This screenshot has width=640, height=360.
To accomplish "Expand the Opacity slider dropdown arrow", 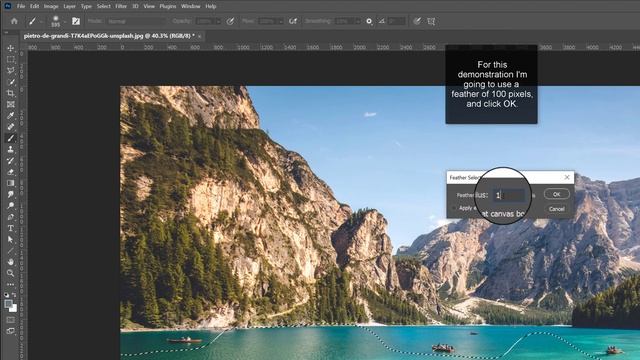I will [x=218, y=21].
